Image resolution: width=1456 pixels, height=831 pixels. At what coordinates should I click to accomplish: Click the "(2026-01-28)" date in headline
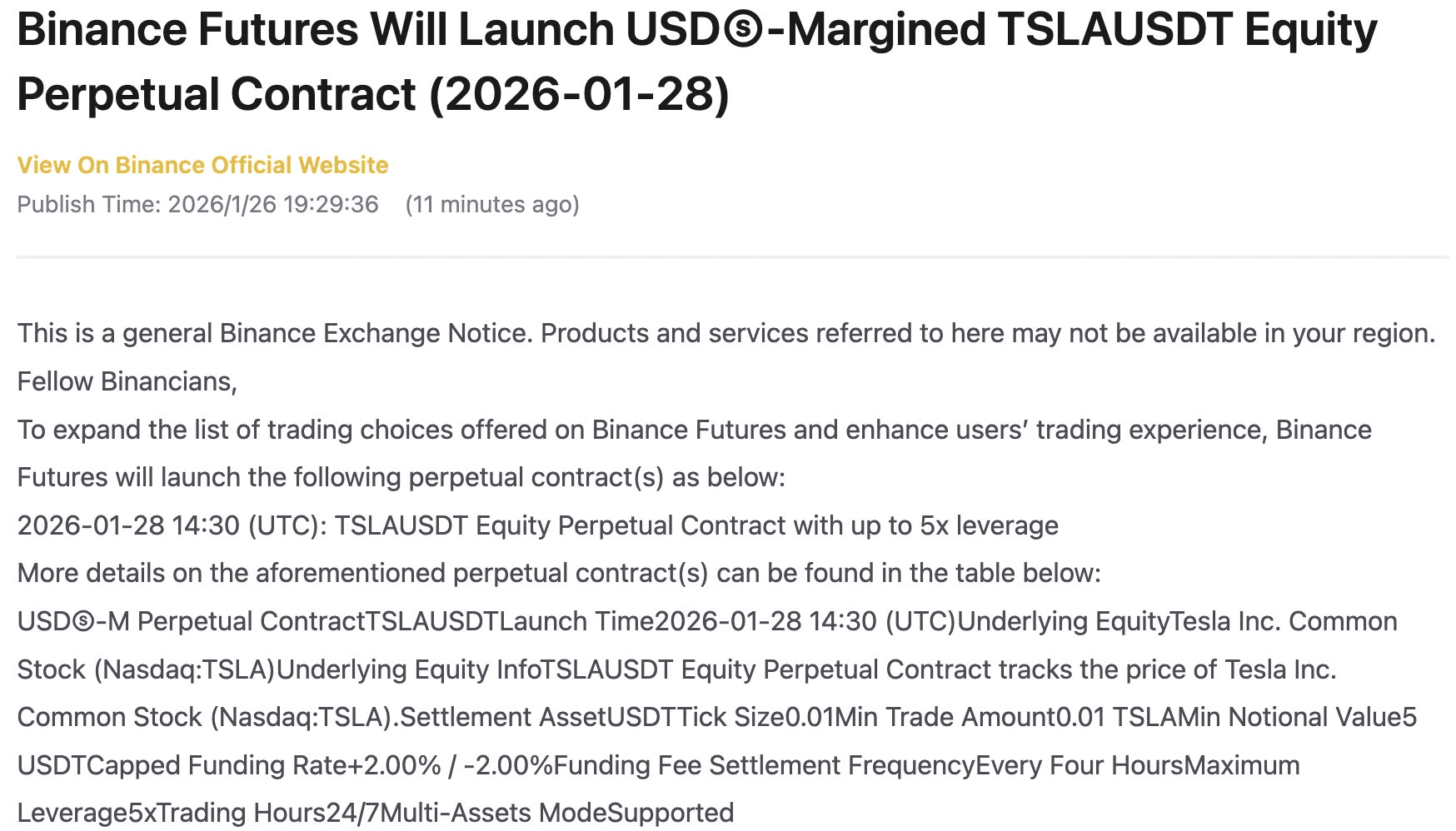[579, 93]
